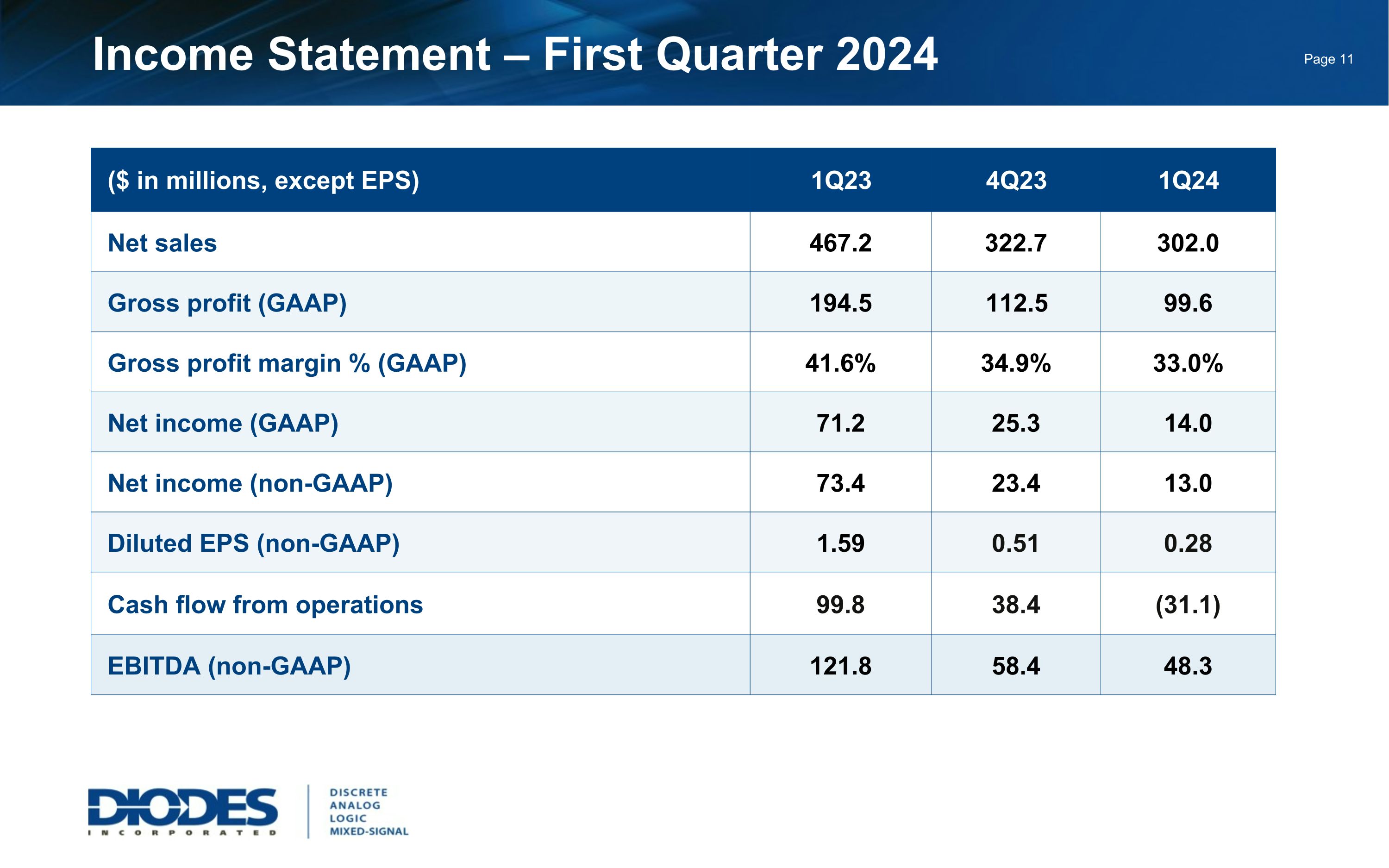Click the Diluted EPS (non-GAAP) row label
Screen dimensions: 1389x868
point(254,543)
